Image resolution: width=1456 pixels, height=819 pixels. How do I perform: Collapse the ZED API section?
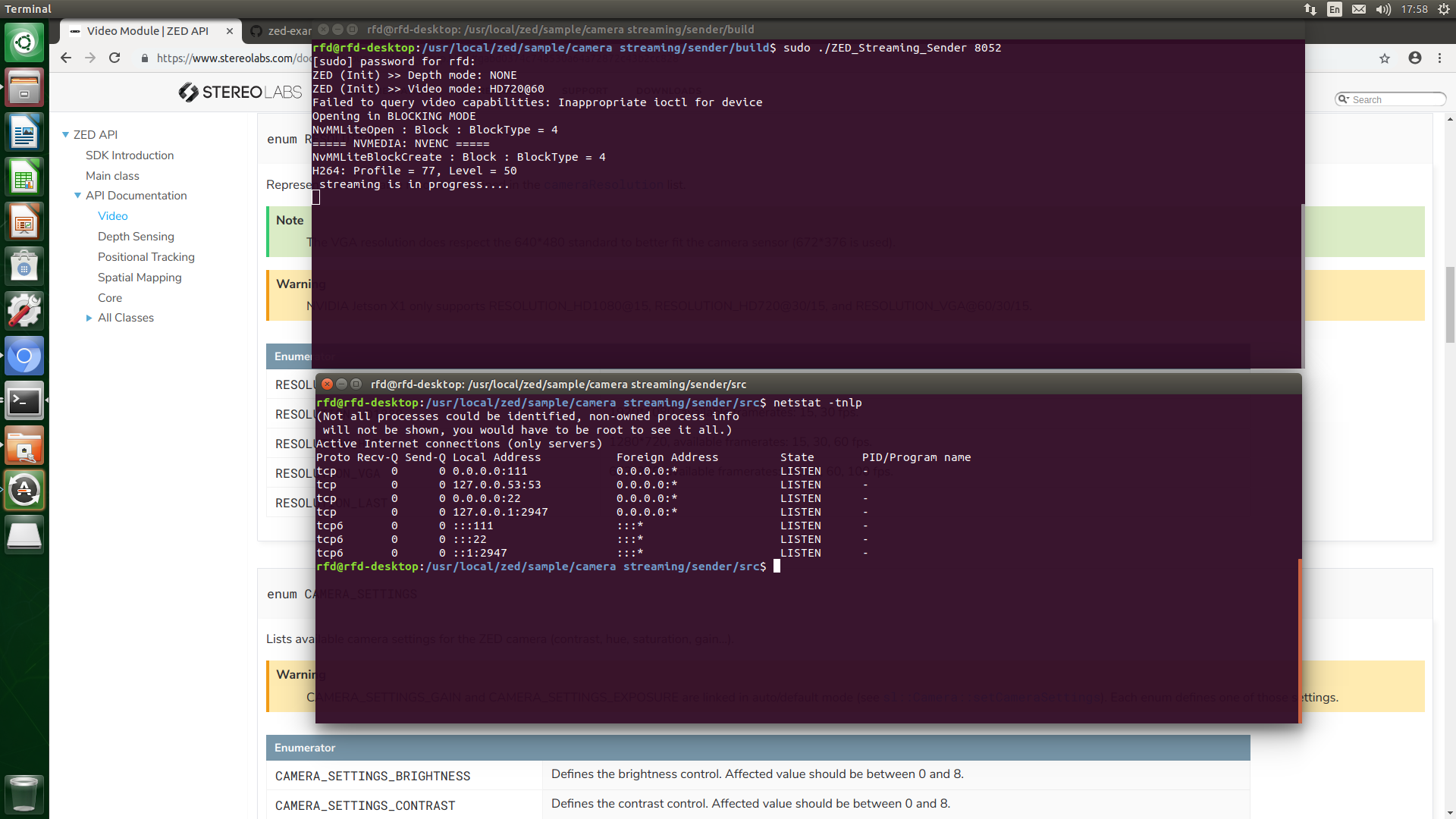[65, 134]
